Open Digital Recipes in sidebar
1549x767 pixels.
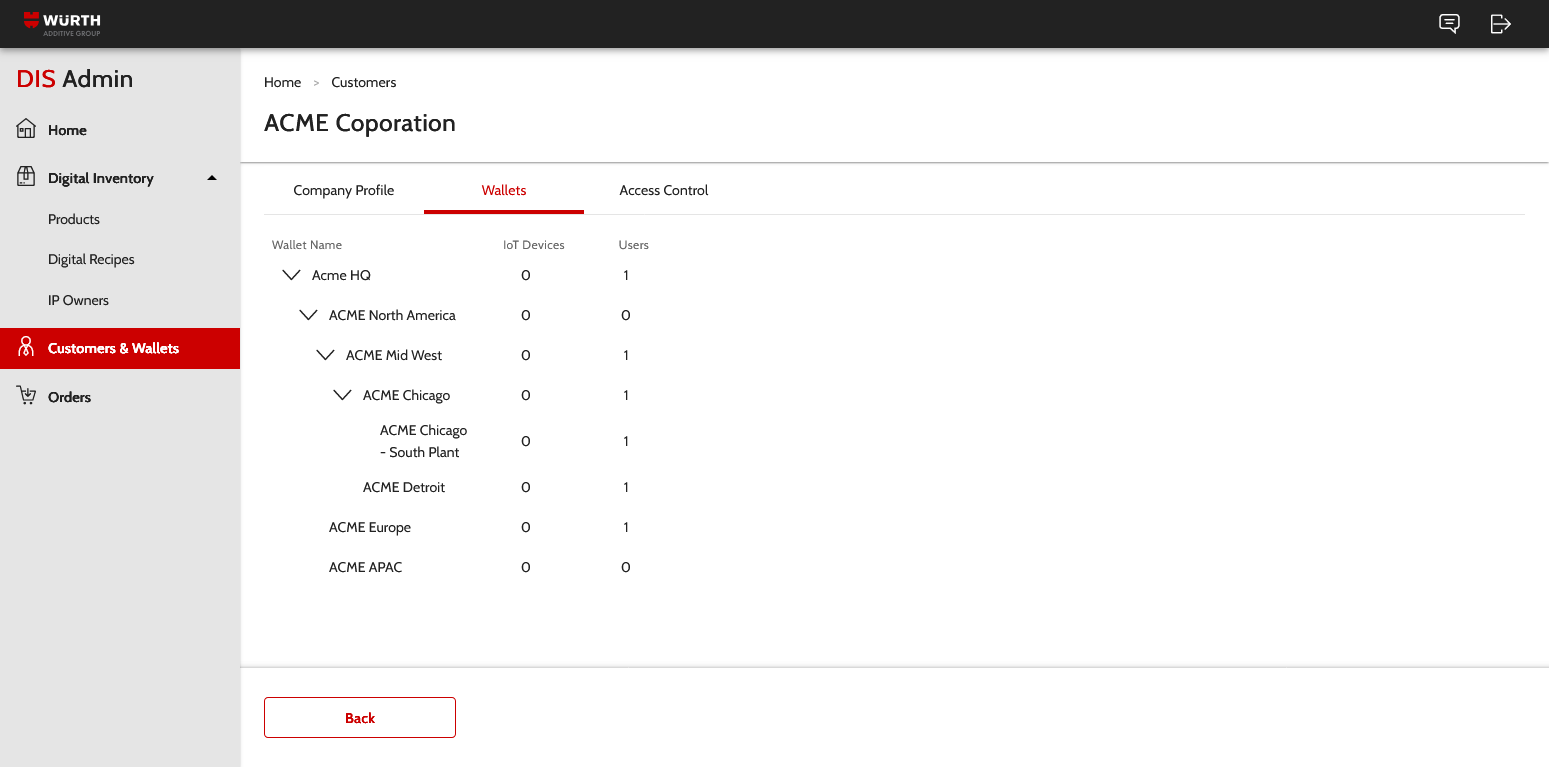(x=91, y=259)
